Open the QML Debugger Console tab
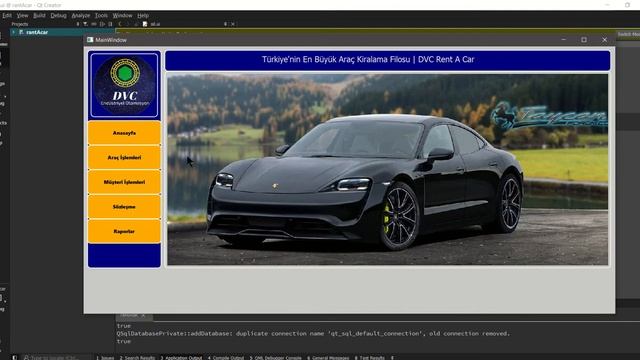Viewport: 640px width, 360px height. pyautogui.click(x=275, y=358)
